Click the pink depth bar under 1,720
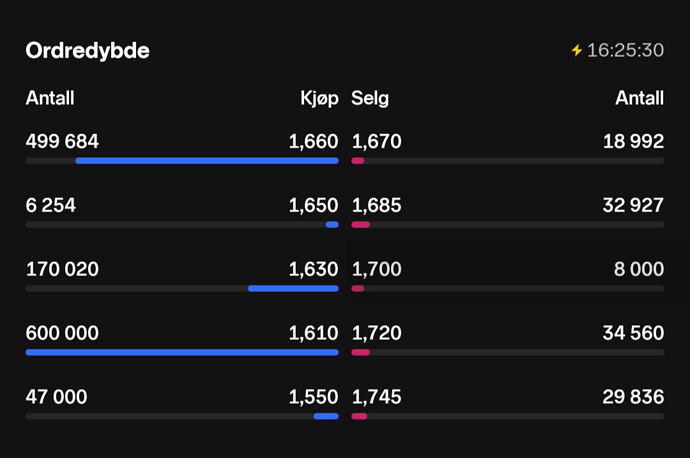 [x=361, y=352]
